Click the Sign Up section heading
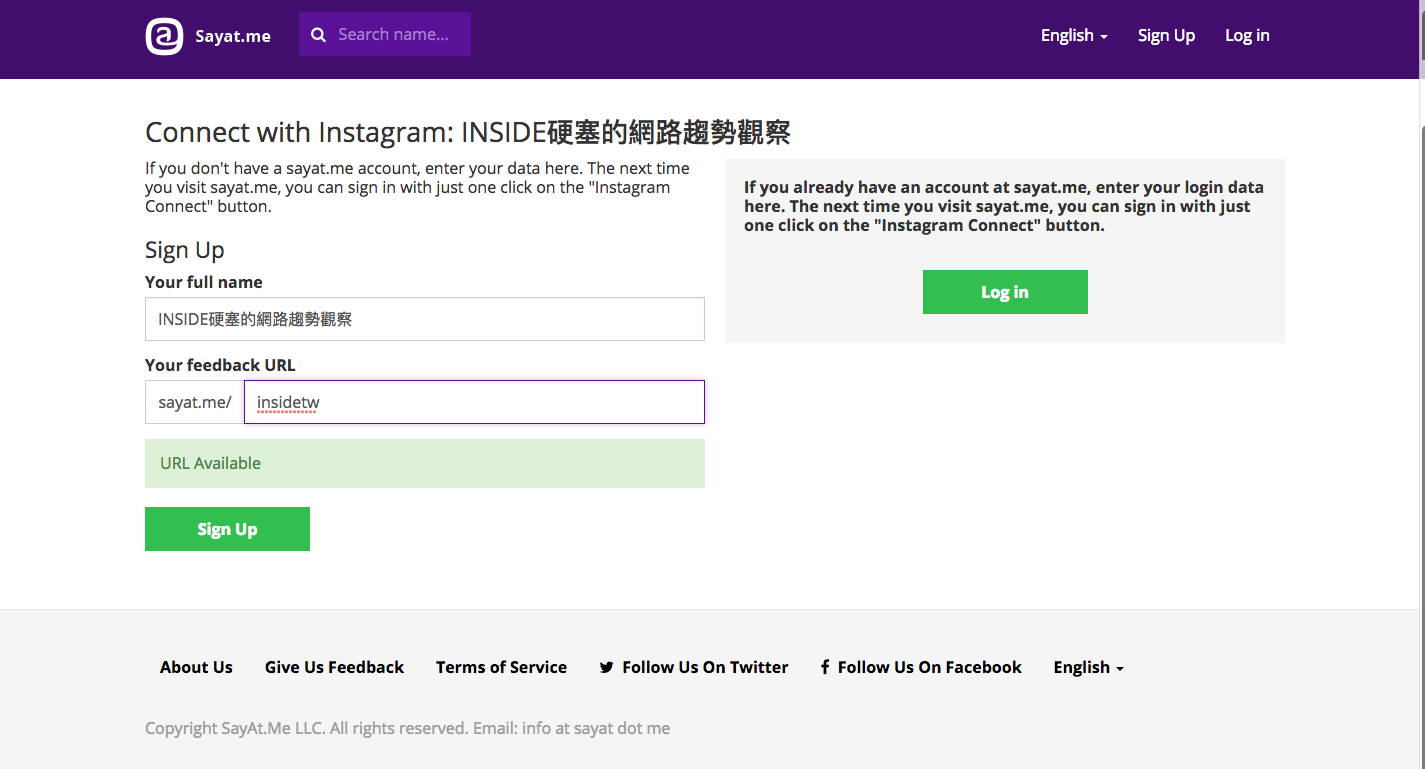 185,249
